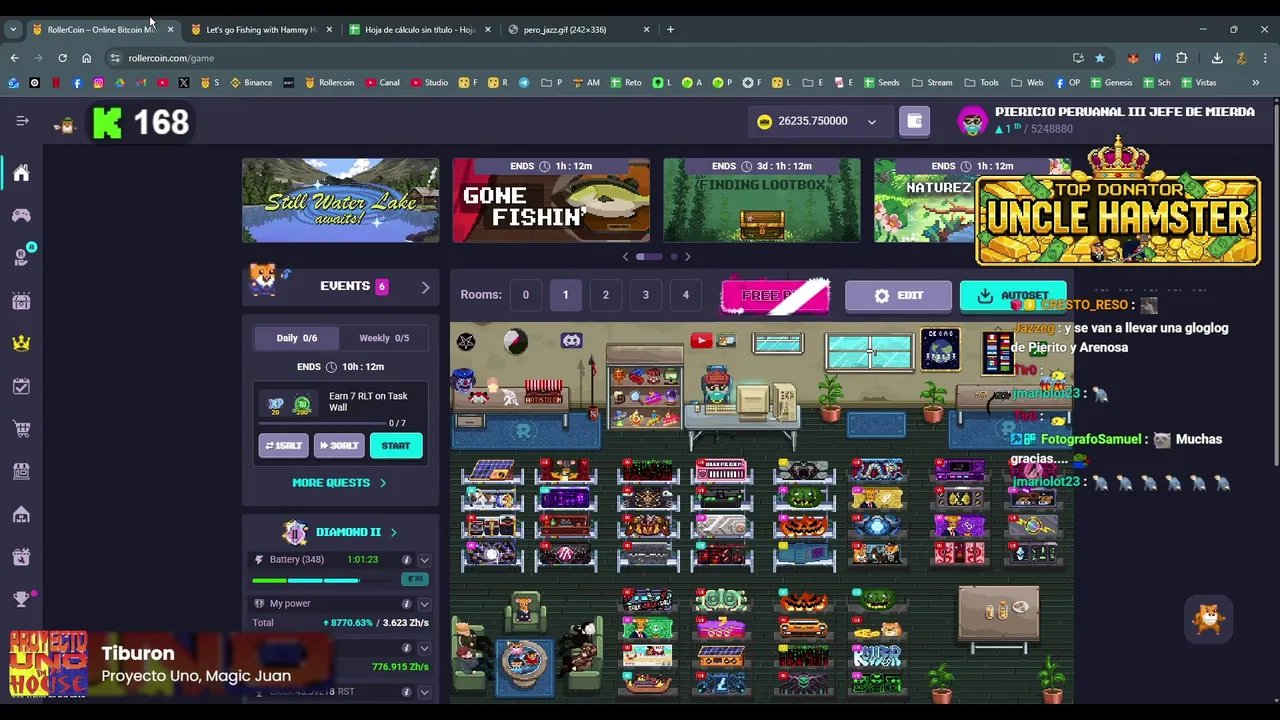Open the Studio bookmark
The width and height of the screenshot is (1280, 720).
click(429, 82)
